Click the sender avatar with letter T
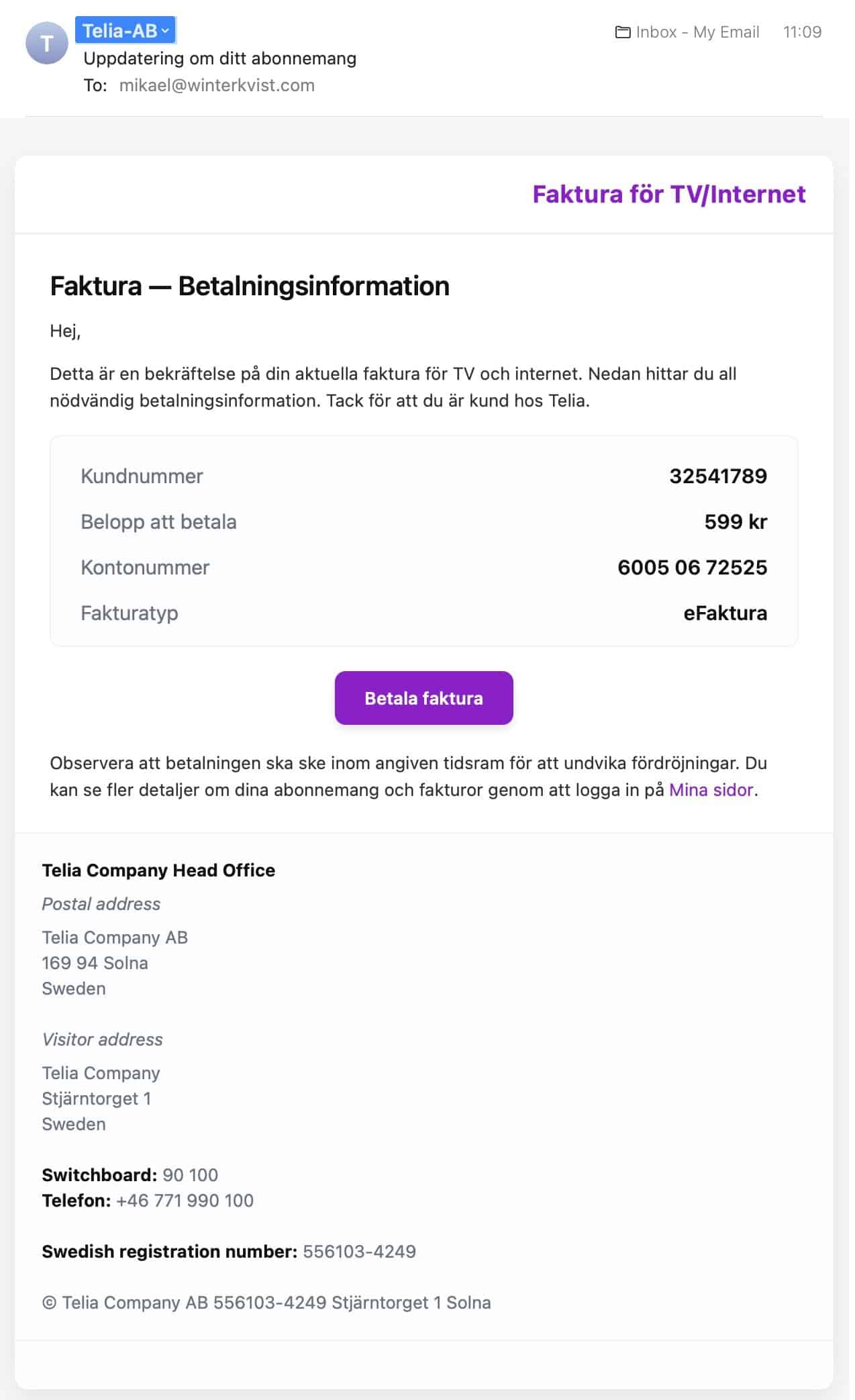Image resolution: width=855 pixels, height=1400 pixels. [x=46, y=43]
